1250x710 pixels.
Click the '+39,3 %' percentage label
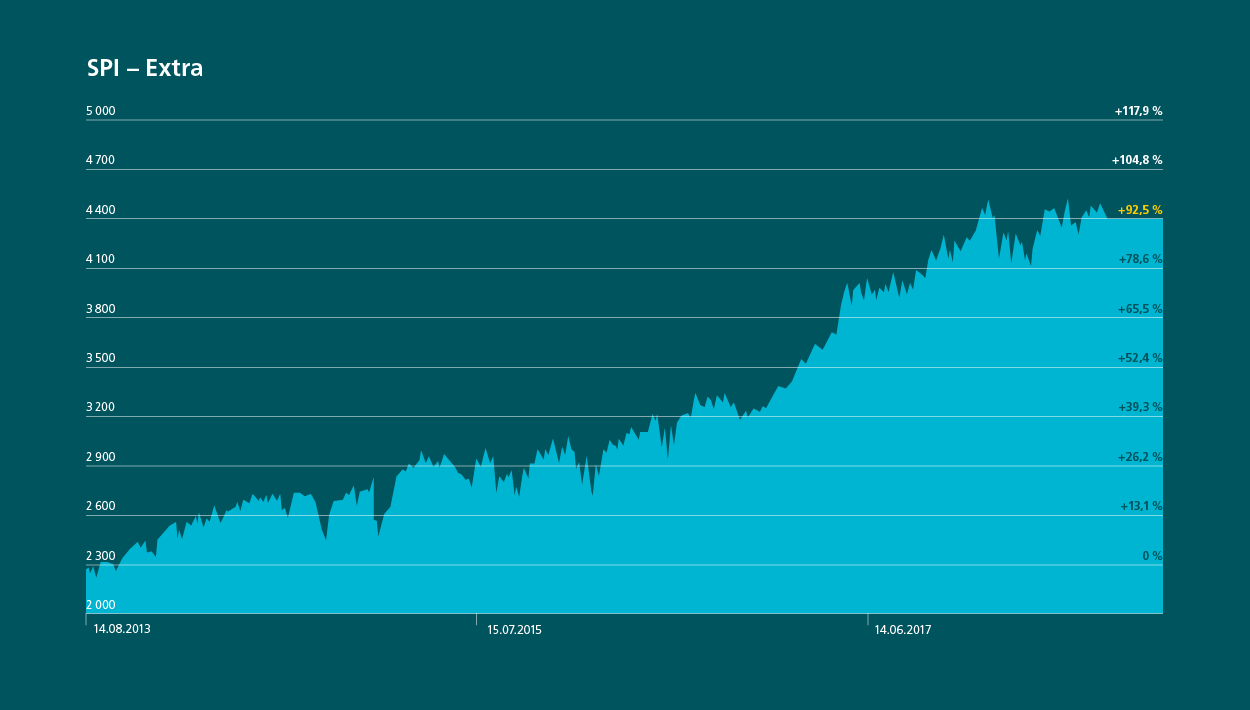1140,407
